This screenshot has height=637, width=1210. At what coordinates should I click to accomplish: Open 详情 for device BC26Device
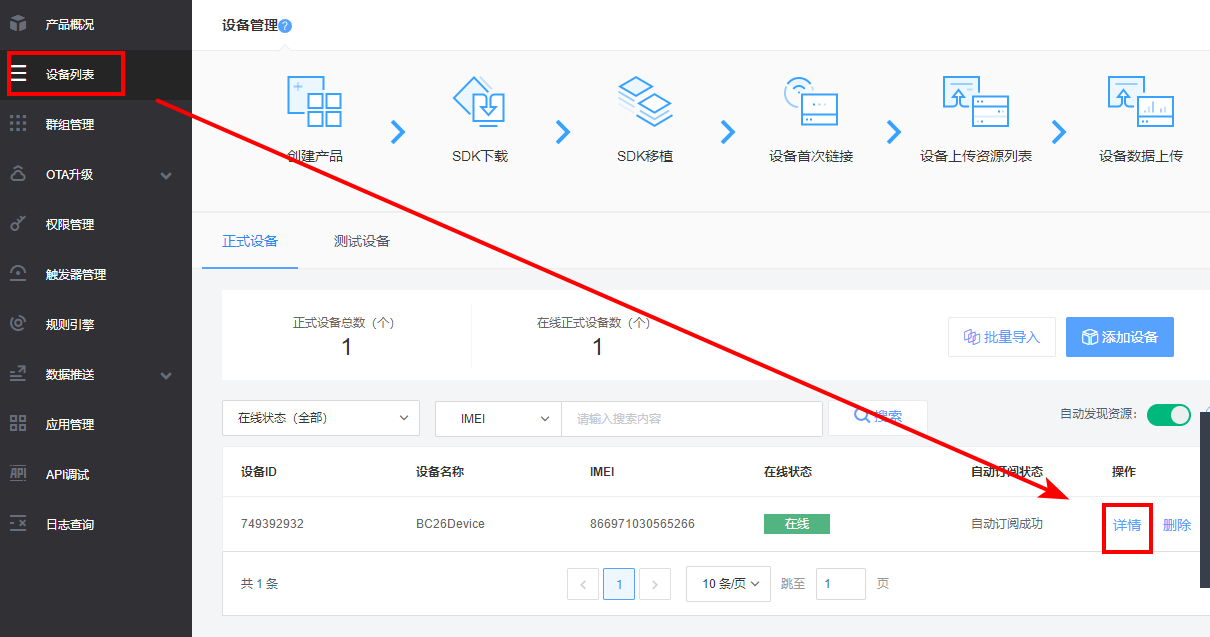1127,523
